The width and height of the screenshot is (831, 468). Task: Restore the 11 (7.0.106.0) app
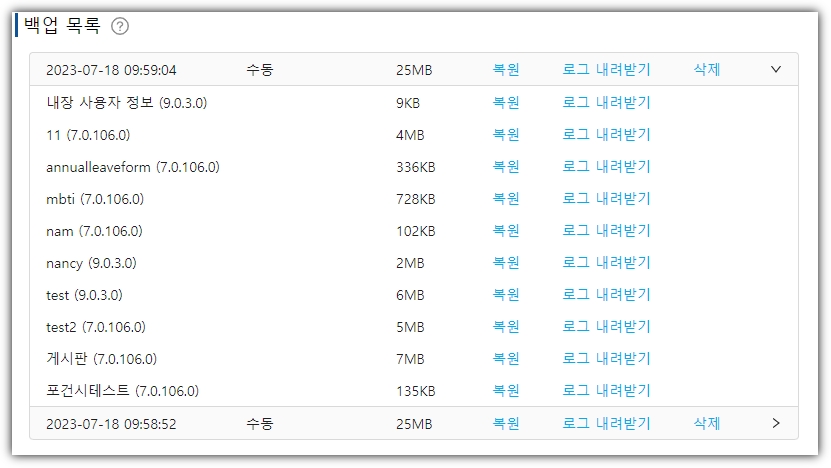point(506,134)
